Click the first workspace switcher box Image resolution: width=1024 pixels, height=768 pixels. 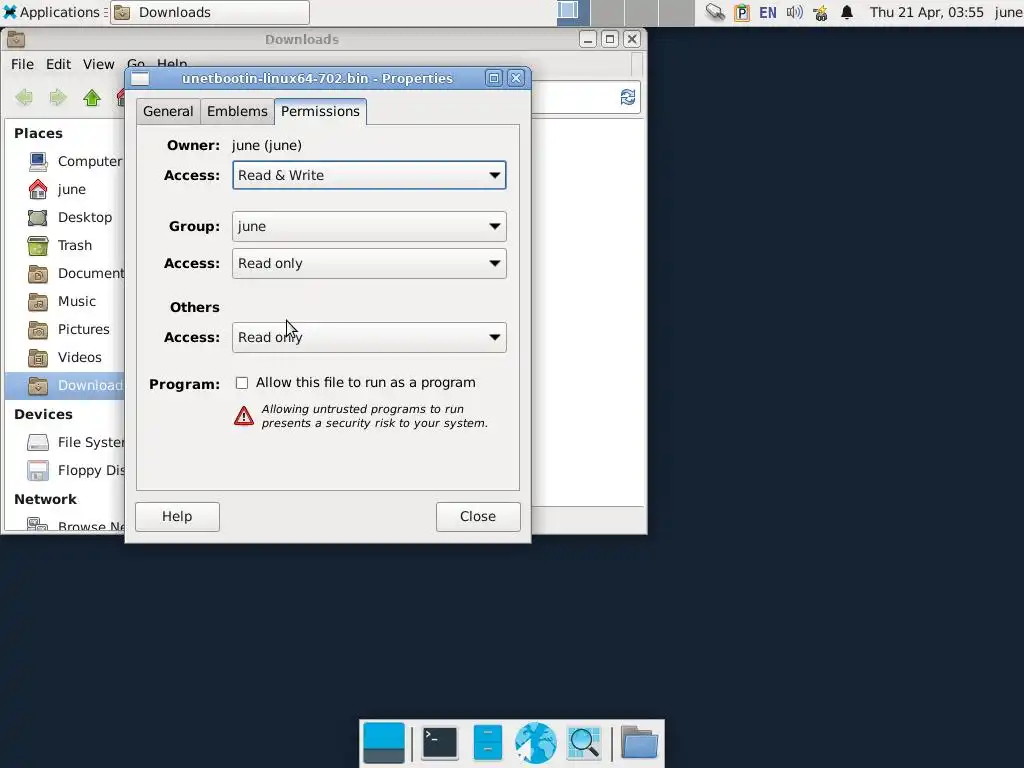(573, 12)
